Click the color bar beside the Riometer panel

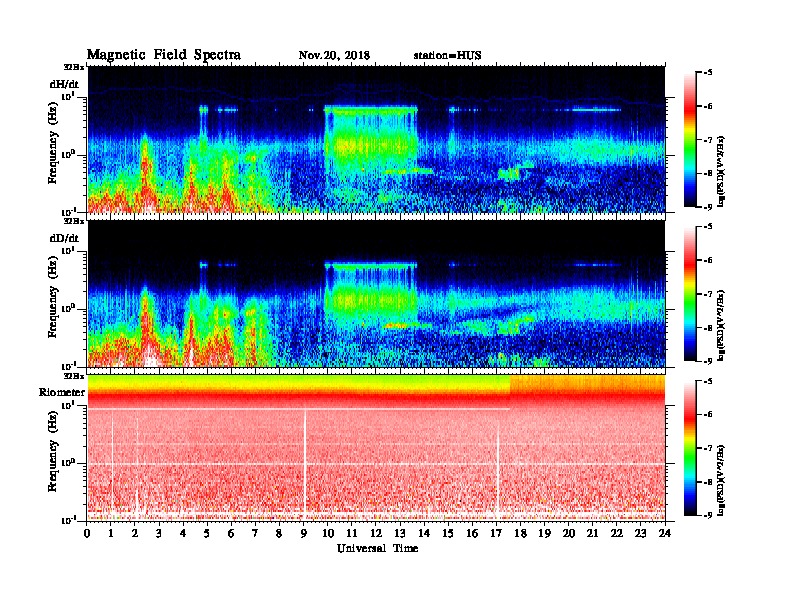tap(690, 448)
